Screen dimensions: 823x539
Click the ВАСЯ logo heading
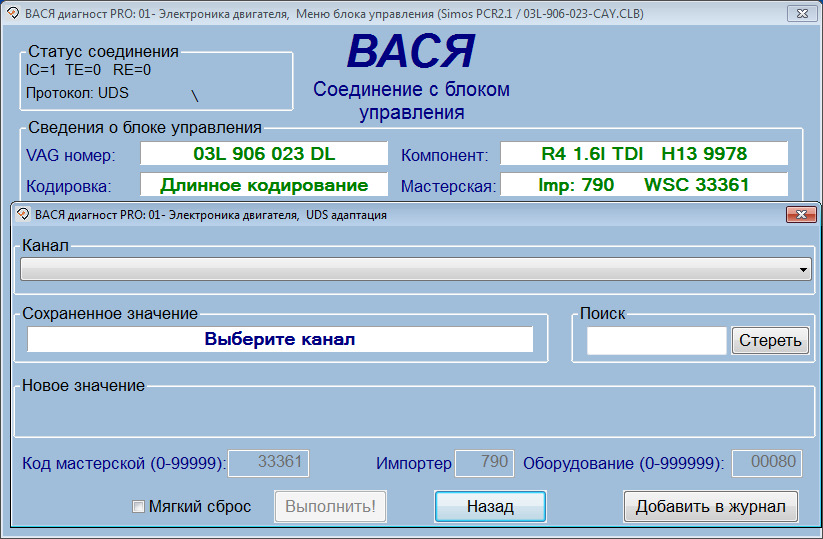pos(411,51)
